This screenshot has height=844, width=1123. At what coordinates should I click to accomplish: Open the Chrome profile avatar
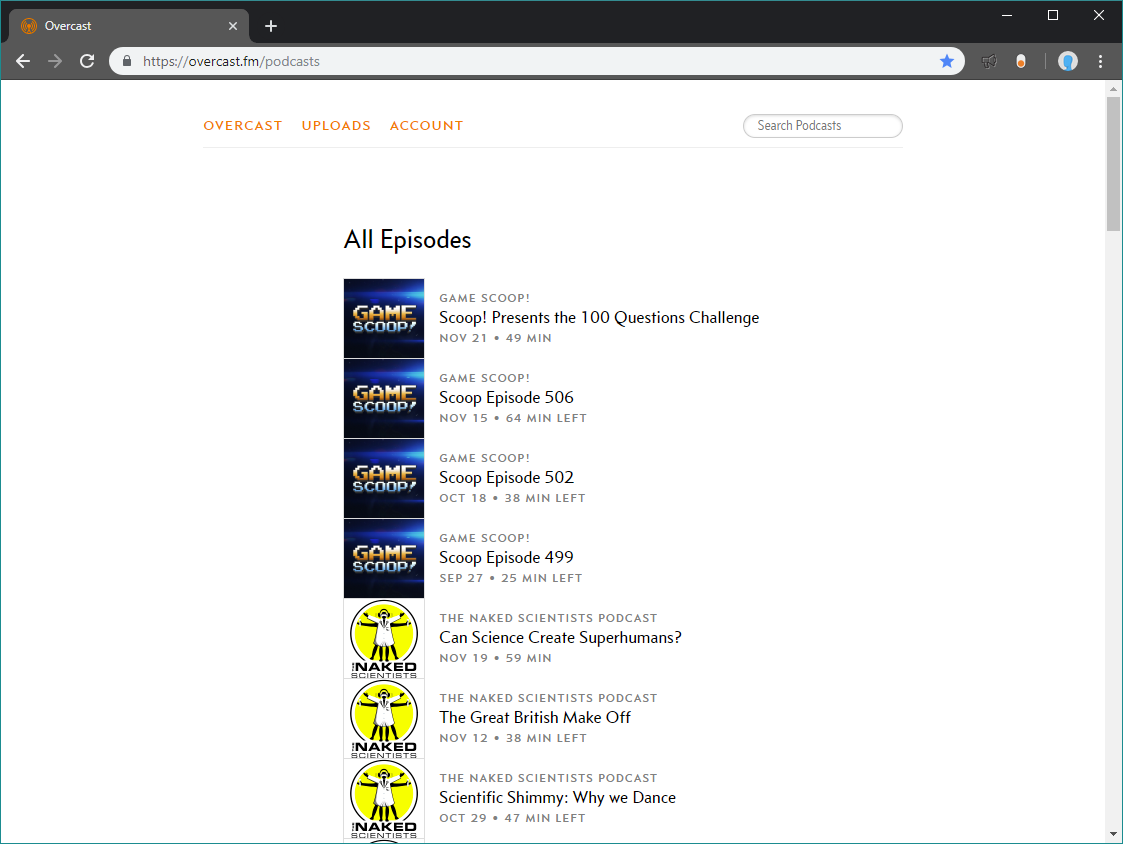1068,62
